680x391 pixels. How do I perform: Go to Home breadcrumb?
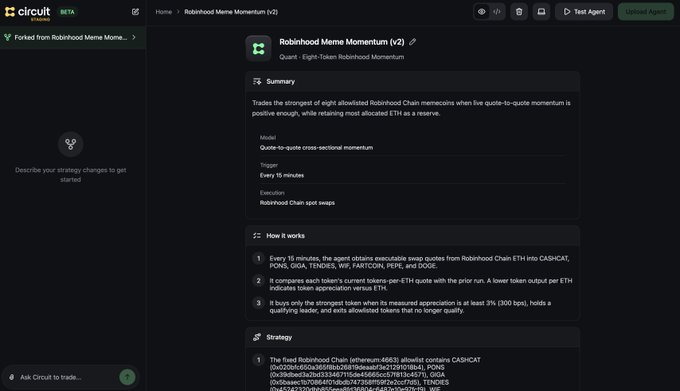pos(163,12)
